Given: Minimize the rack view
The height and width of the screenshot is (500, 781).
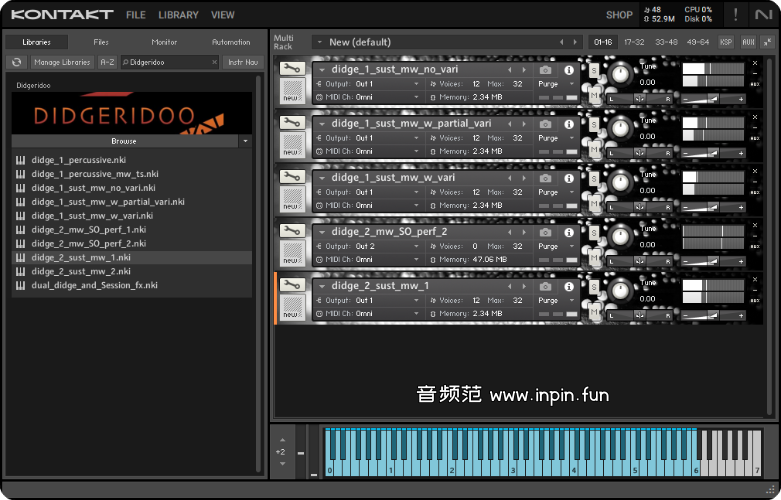Looking at the screenshot, I should pyautogui.click(x=766, y=42).
